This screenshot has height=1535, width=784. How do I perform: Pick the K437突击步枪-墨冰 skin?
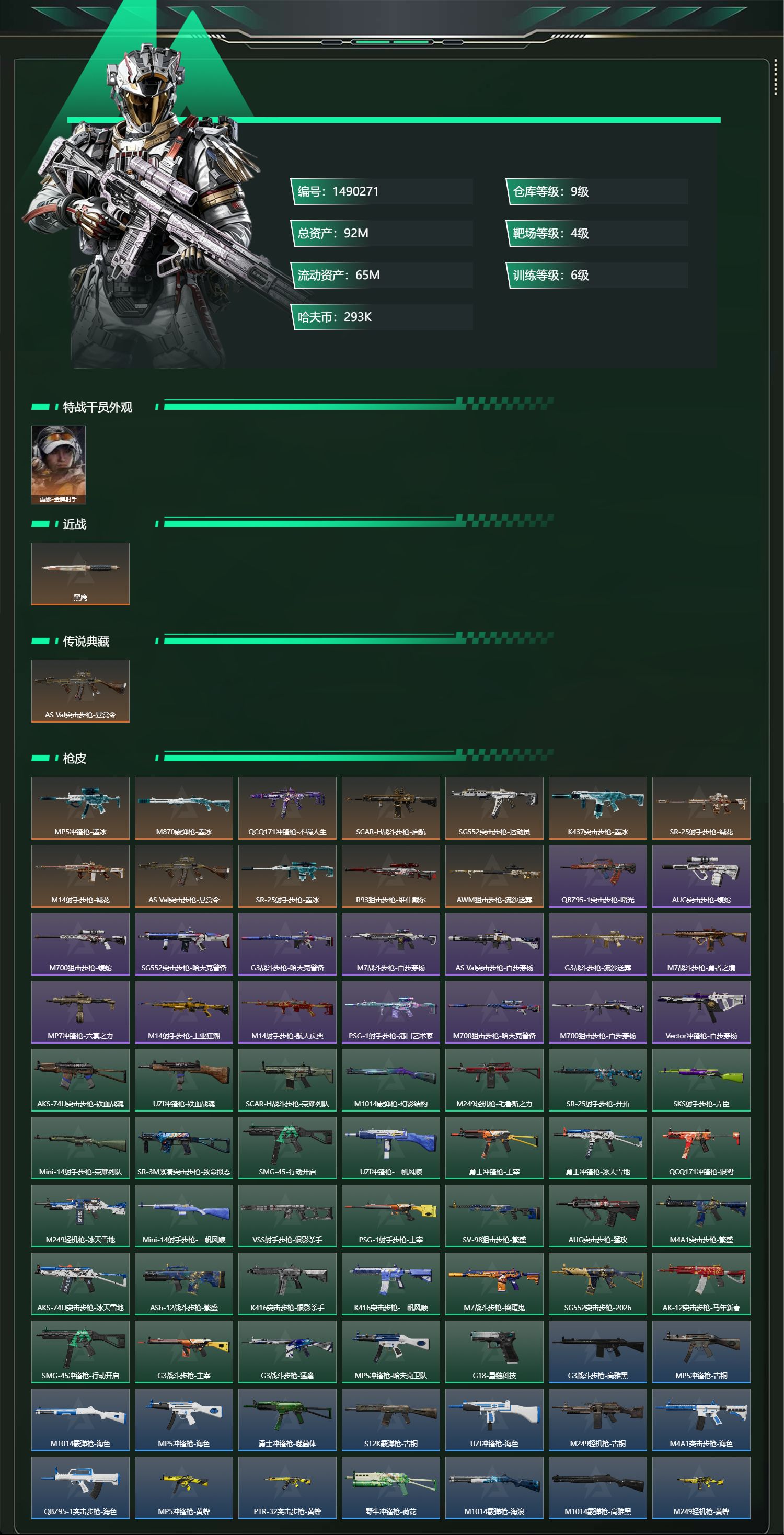(597, 808)
